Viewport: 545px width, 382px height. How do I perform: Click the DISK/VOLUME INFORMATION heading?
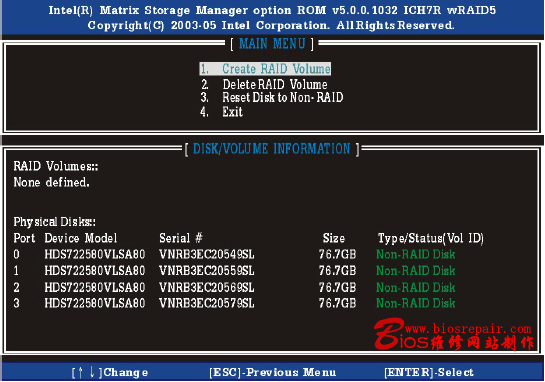point(272,149)
